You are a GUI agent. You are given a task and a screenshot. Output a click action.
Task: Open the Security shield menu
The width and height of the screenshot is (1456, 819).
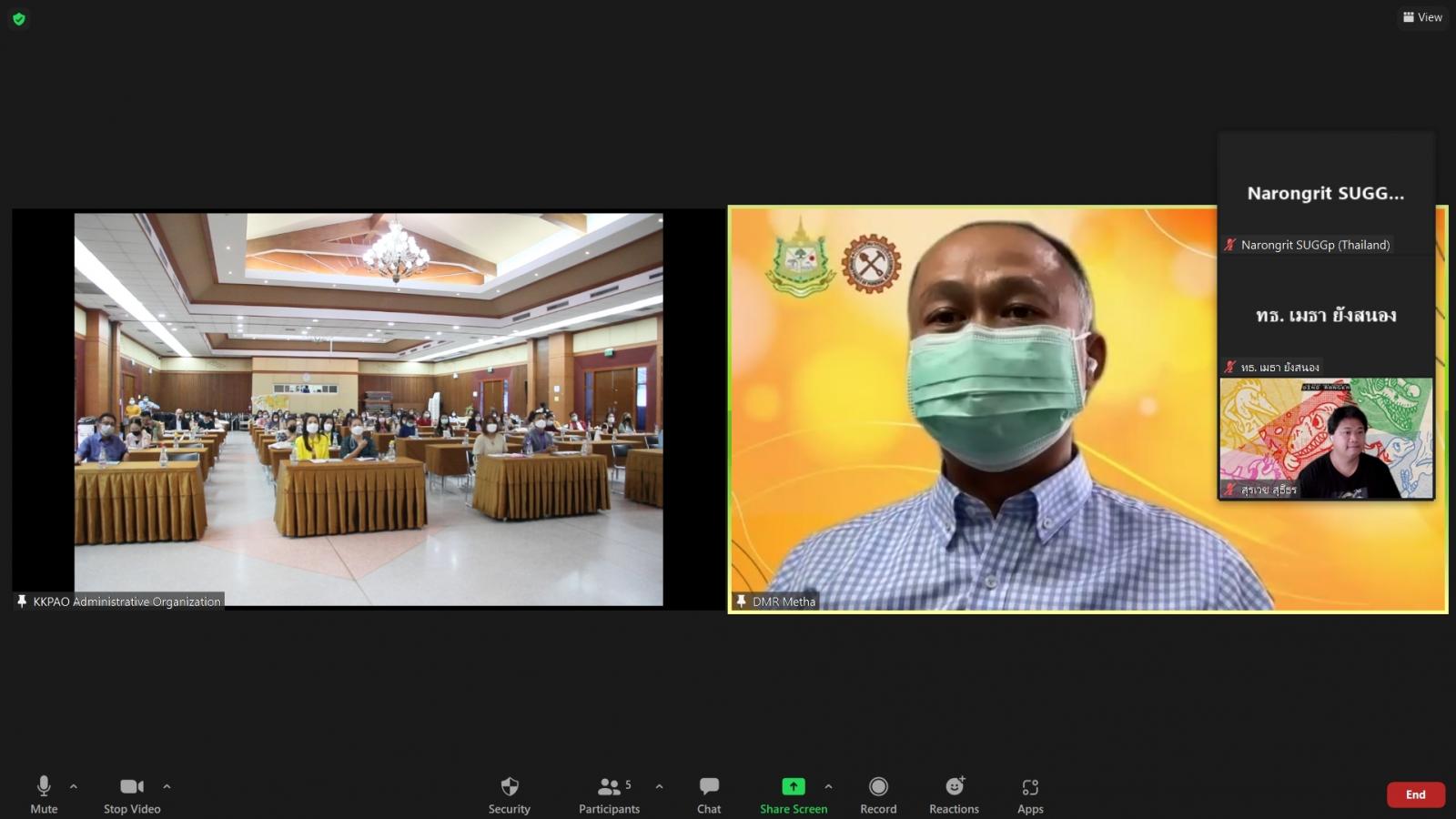coord(509,794)
